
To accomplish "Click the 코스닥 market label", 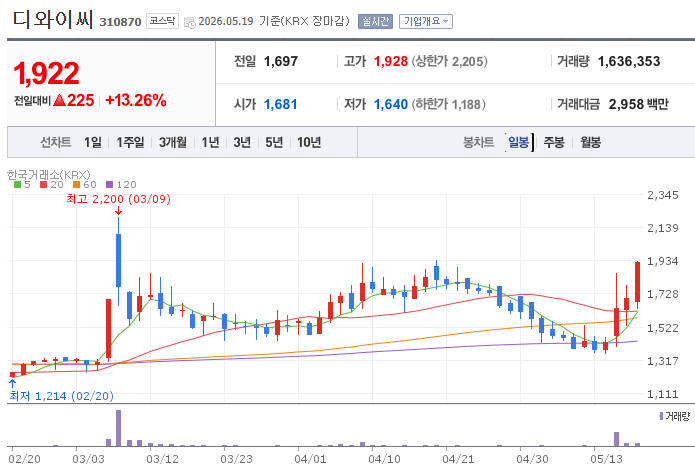I will (162, 21).
